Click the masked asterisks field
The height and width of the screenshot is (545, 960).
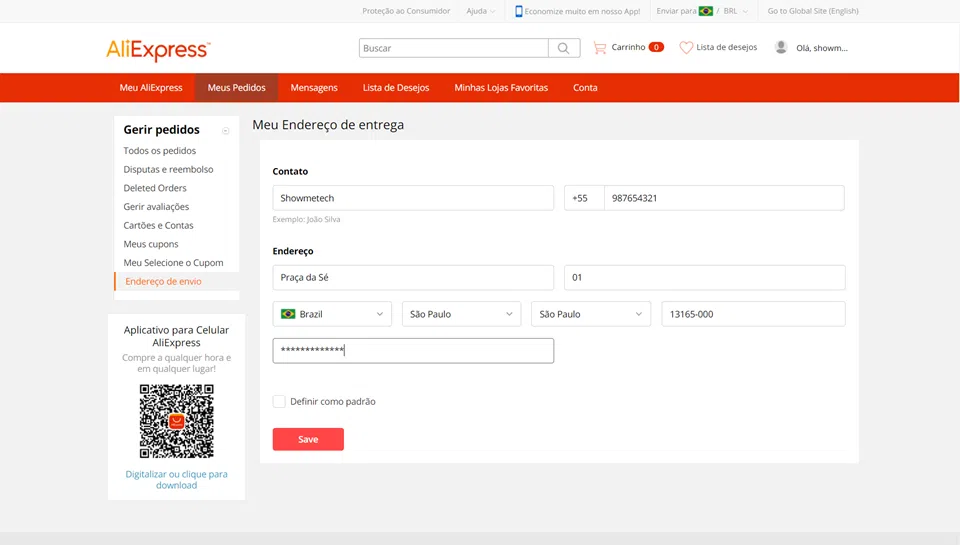point(413,351)
